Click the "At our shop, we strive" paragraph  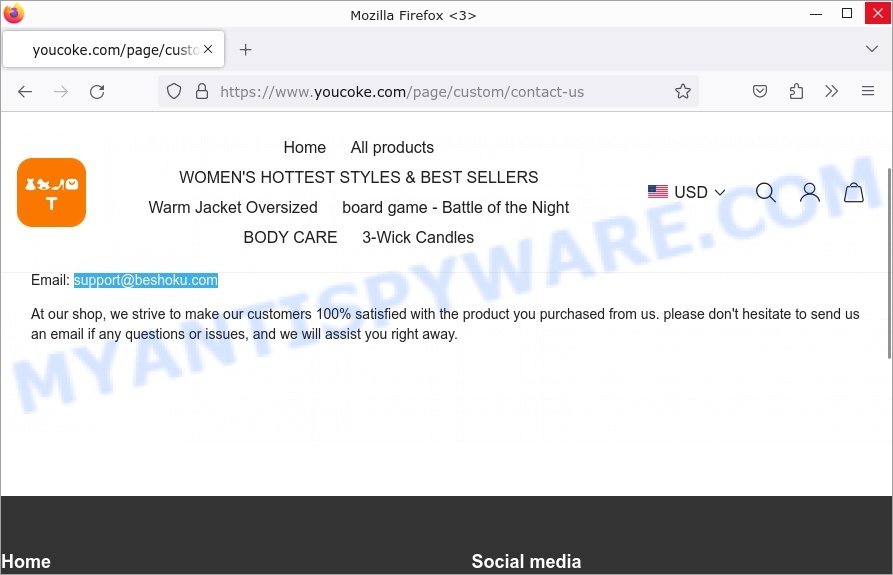click(445, 324)
